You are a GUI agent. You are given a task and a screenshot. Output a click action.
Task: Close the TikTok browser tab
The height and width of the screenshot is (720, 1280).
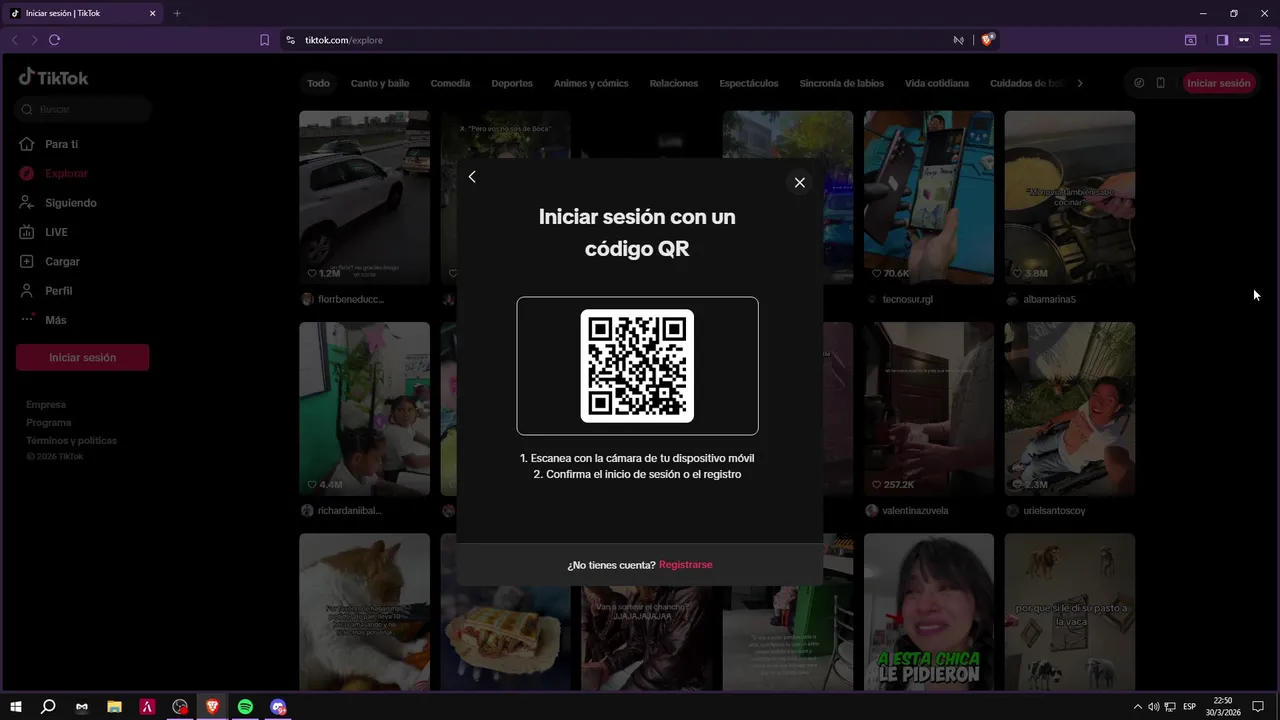152,14
